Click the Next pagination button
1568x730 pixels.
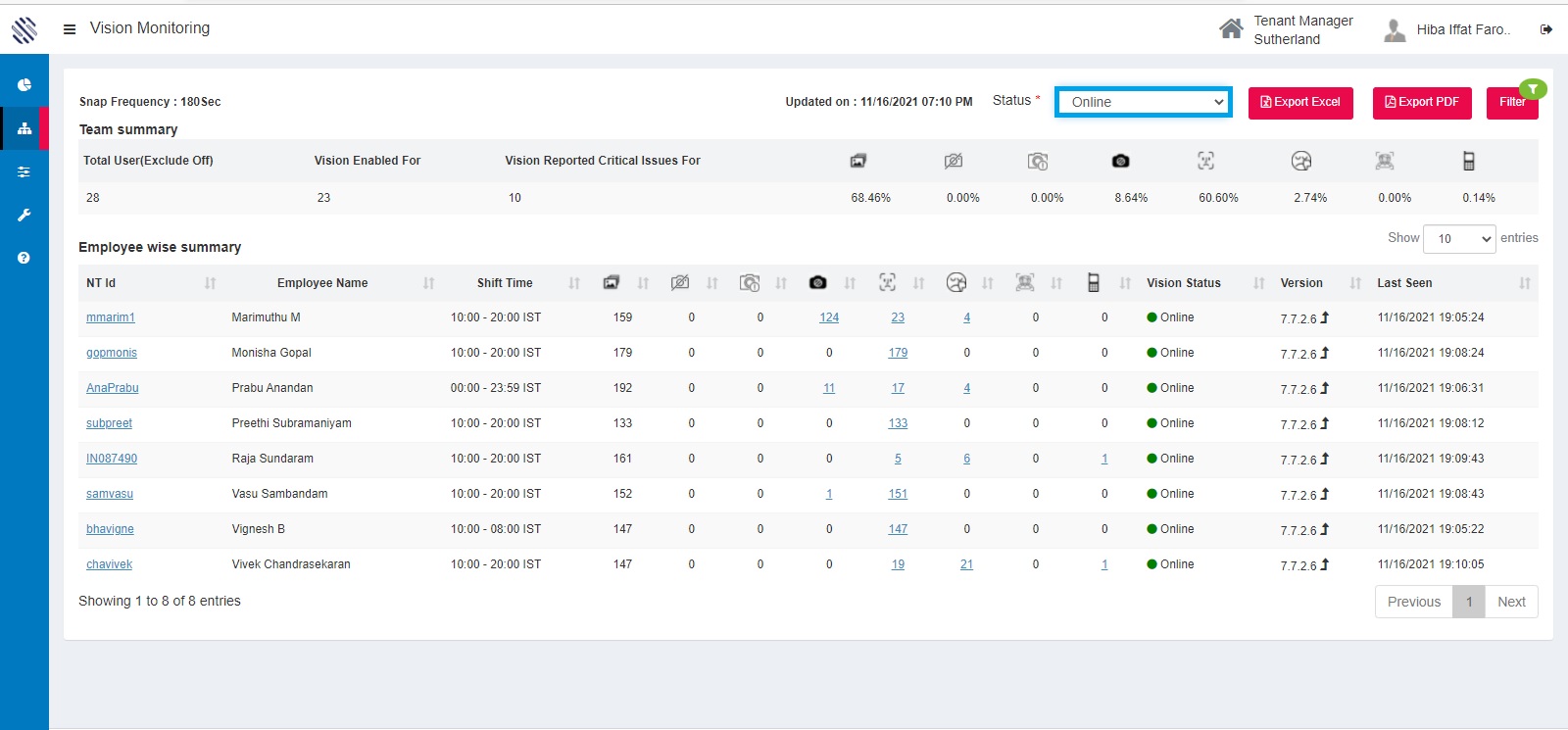tap(1510, 602)
